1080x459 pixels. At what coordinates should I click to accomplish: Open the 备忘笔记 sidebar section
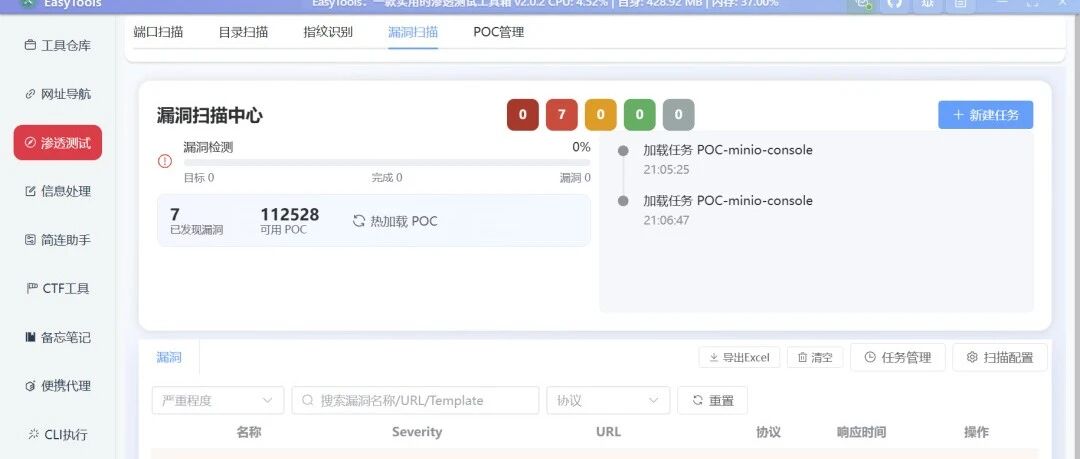(x=58, y=338)
